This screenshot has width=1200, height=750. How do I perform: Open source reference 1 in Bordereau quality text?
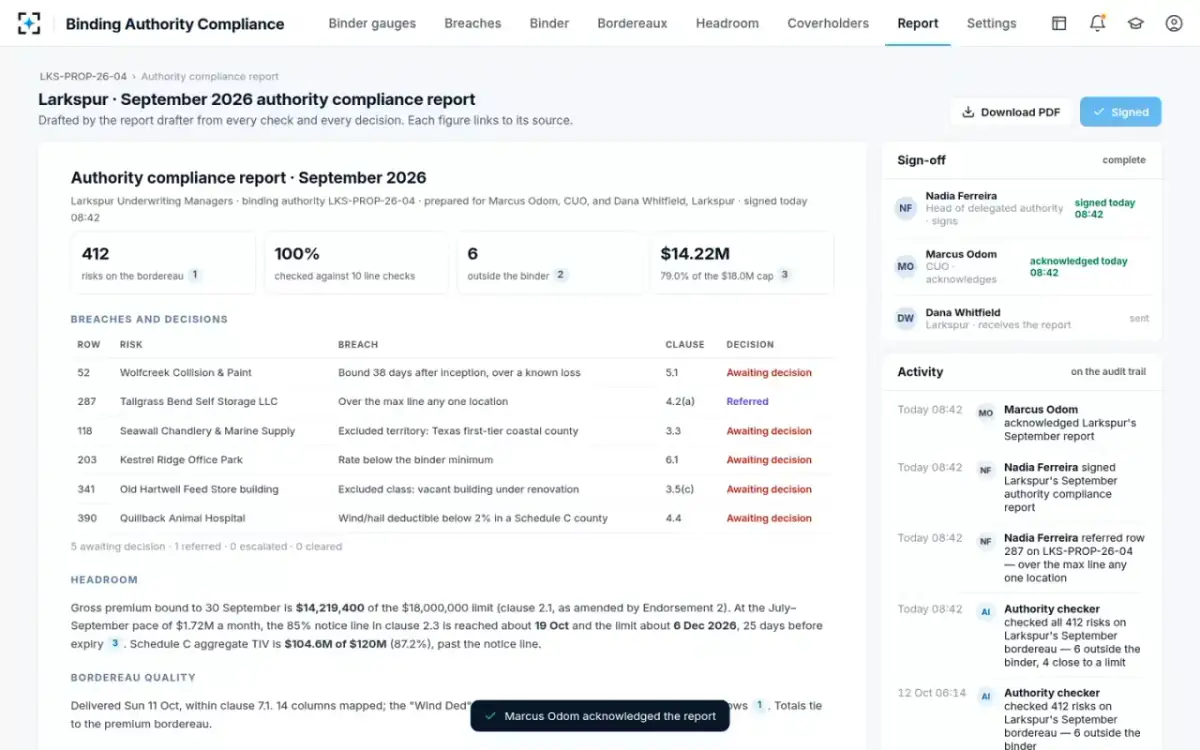(x=759, y=706)
